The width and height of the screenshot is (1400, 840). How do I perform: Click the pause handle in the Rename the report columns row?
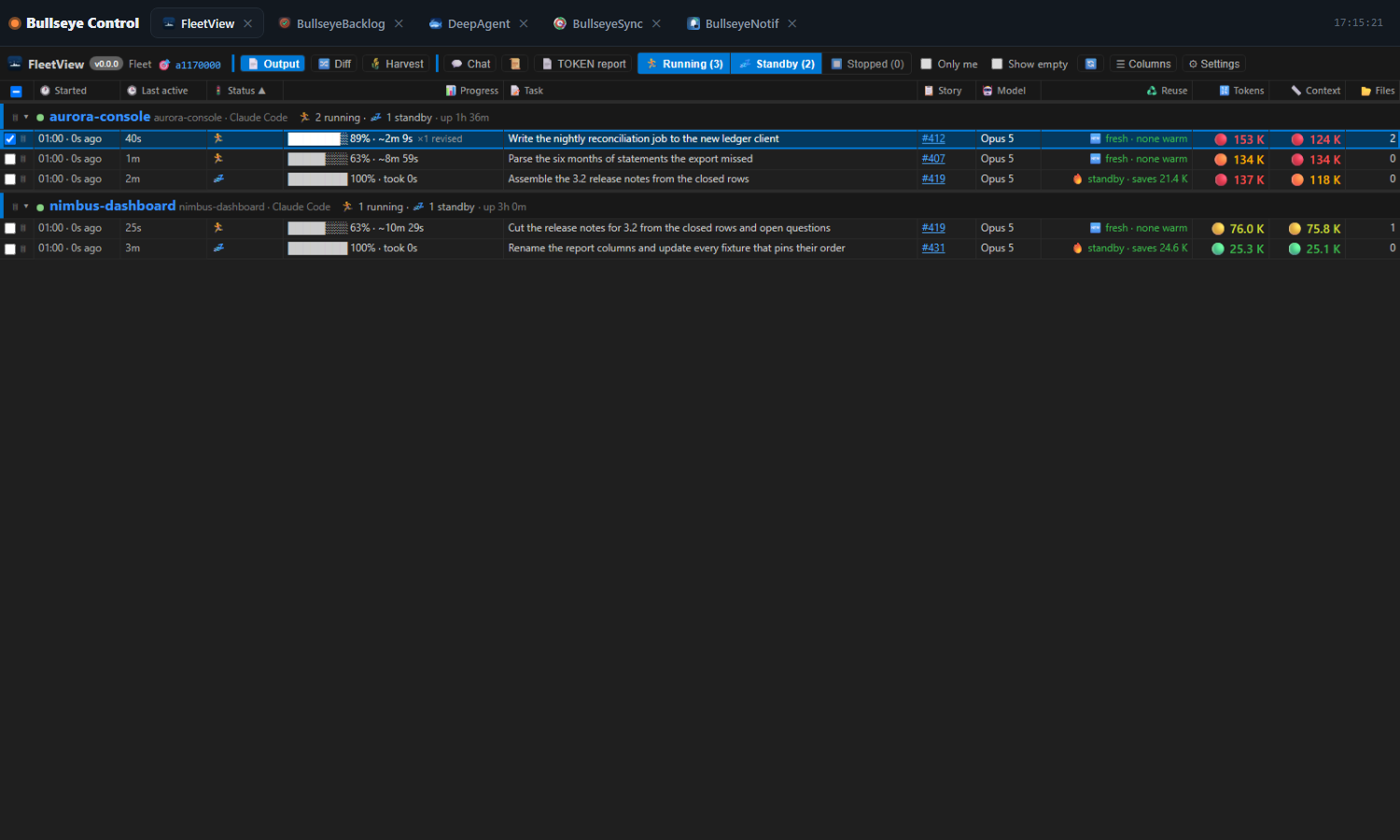pos(23,248)
